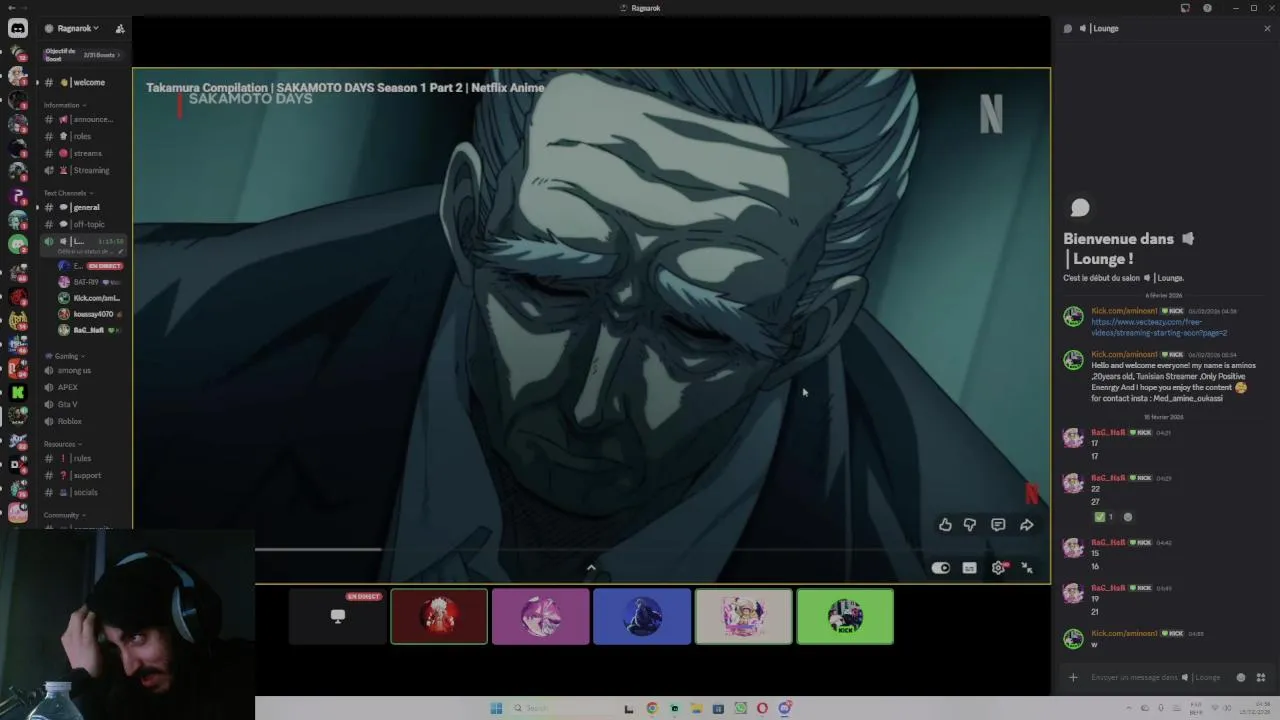The image size is (1280, 720).
Task: Open the Windows Start menu
Action: (496, 708)
